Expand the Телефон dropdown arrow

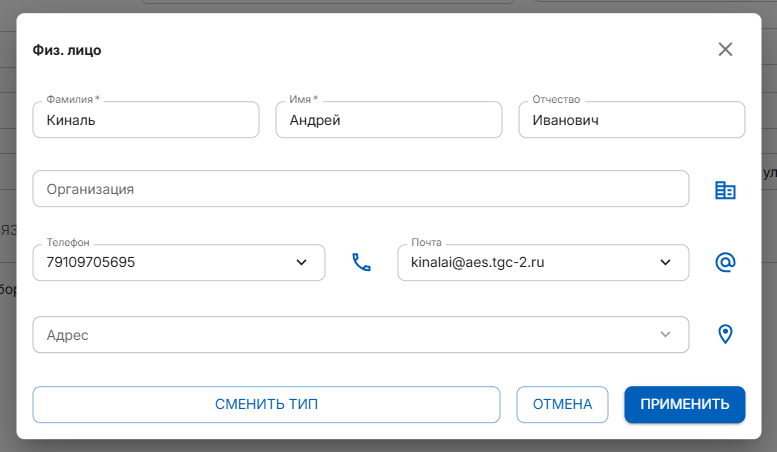coord(301,263)
